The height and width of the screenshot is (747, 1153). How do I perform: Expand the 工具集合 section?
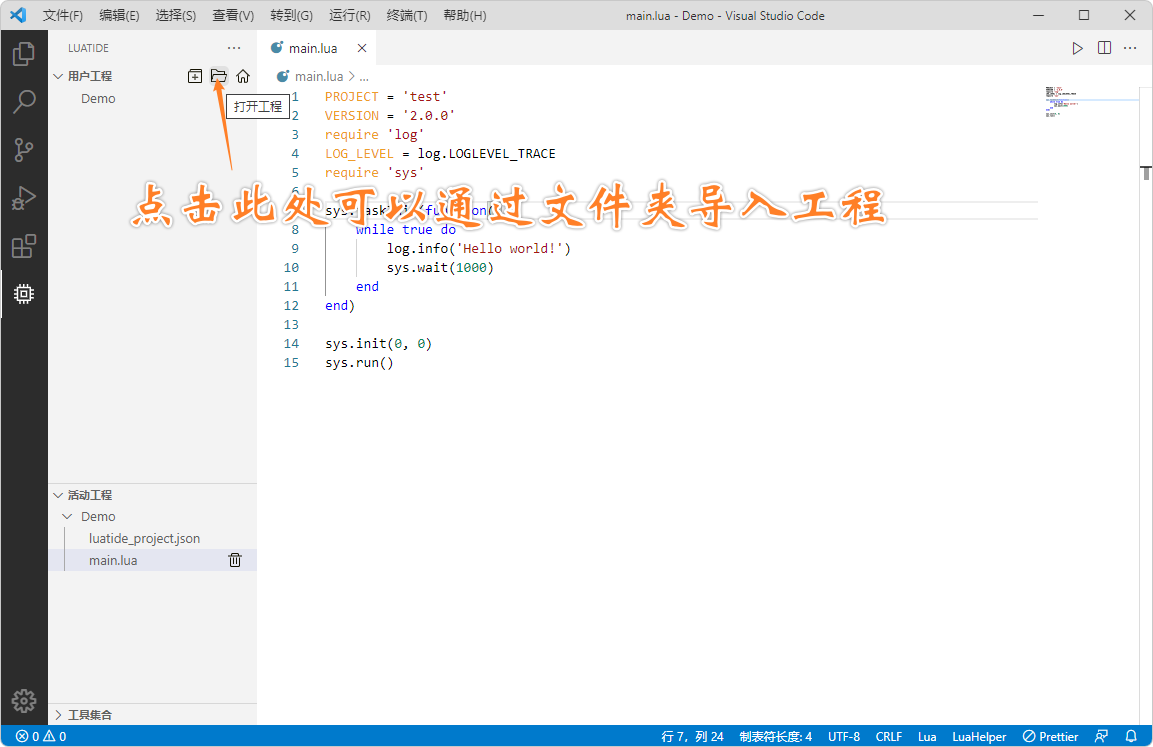pos(58,715)
